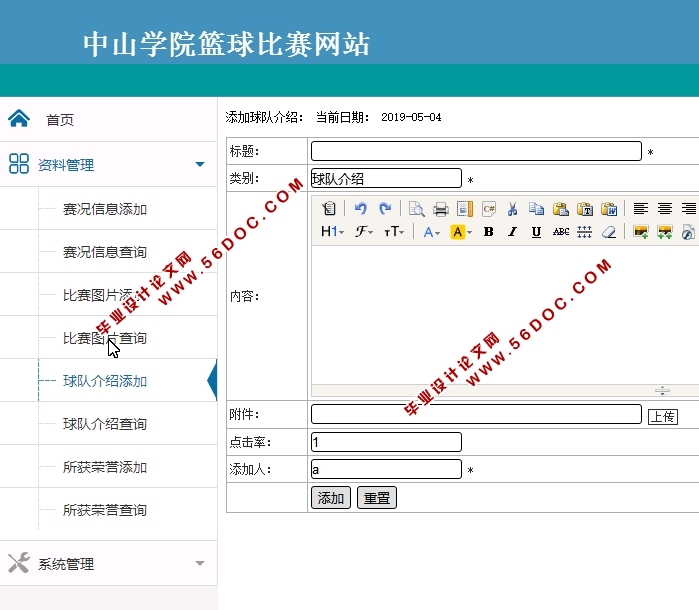Open 赛况信息查询 in sidebar

(105, 252)
